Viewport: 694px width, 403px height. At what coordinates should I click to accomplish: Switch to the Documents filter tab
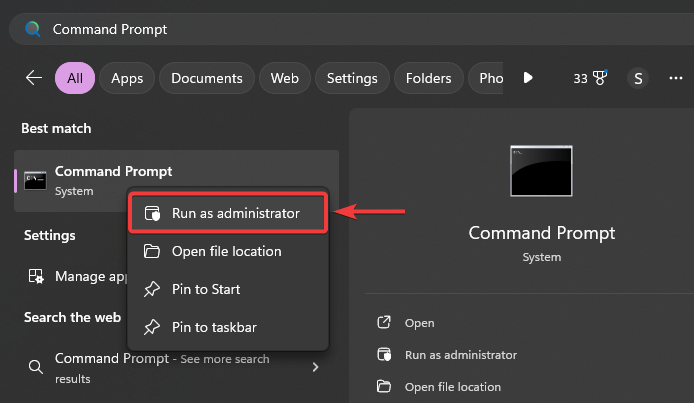206,77
